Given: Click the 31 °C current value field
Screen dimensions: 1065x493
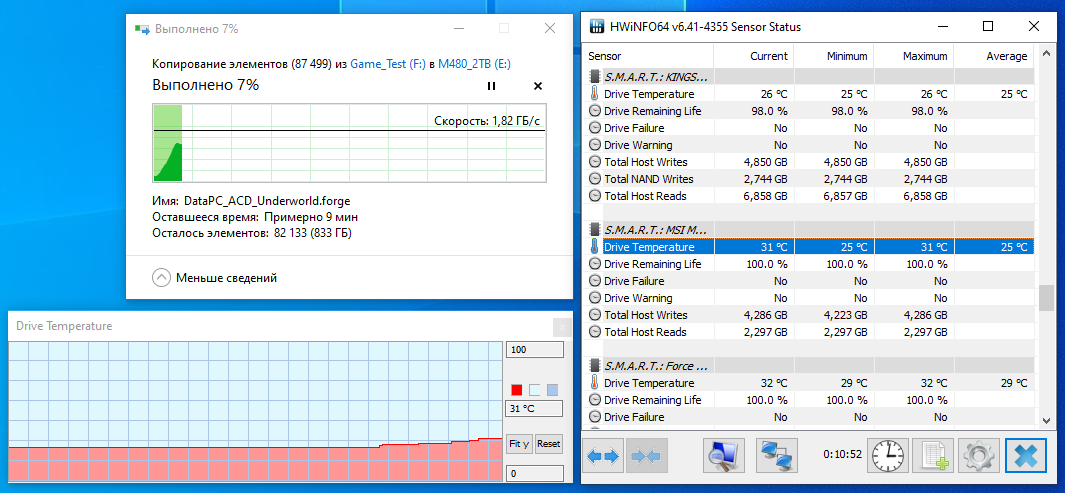Looking at the screenshot, I should pos(535,409).
